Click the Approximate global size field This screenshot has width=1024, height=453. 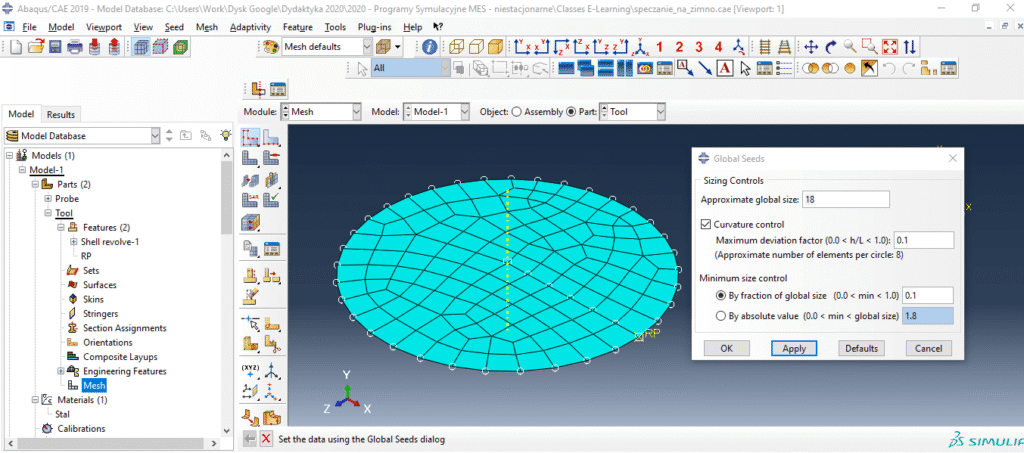click(846, 199)
